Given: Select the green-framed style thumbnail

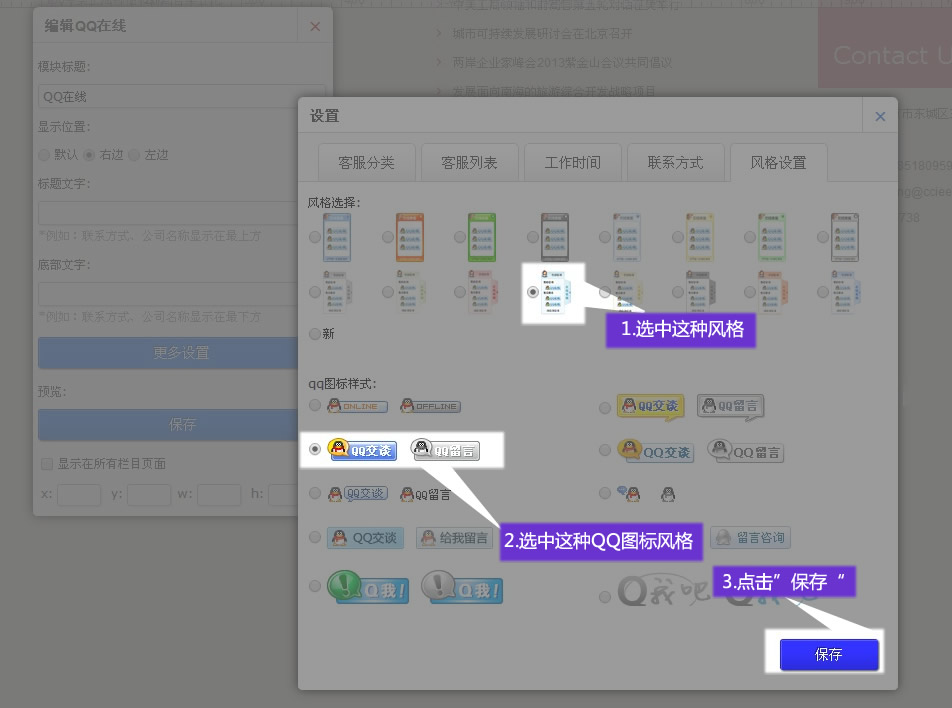Looking at the screenshot, I should click(x=482, y=237).
